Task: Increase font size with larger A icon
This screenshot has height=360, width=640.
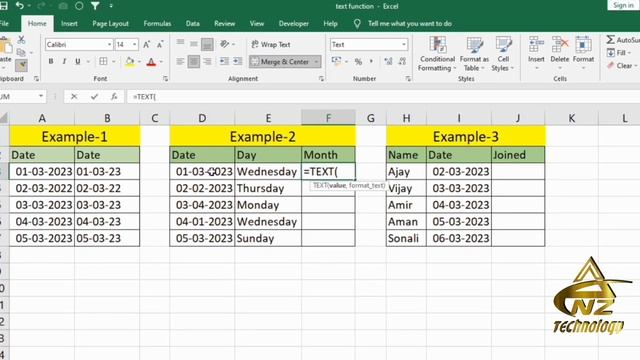Action: [x=147, y=44]
